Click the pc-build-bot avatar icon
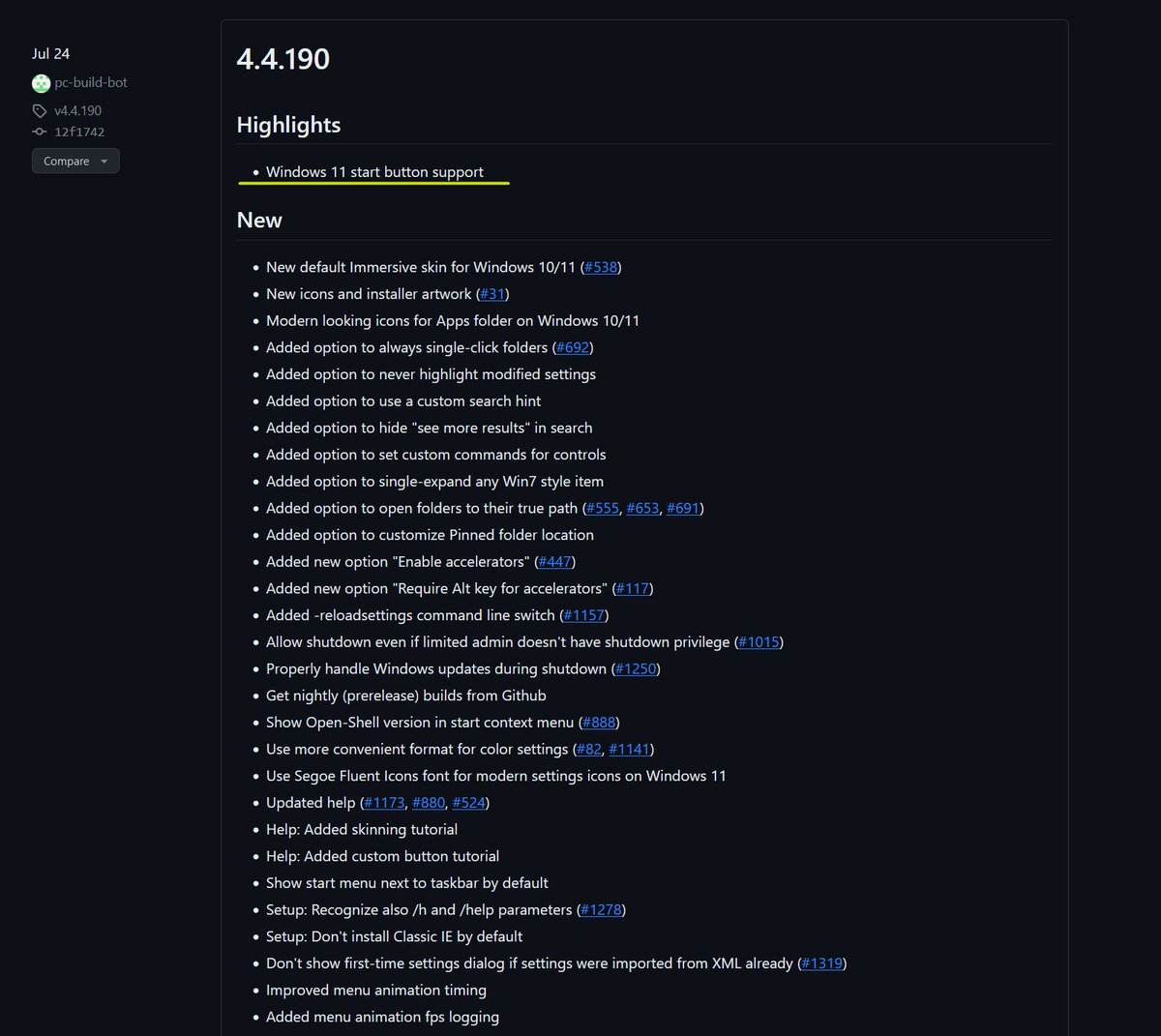This screenshot has width=1161, height=1036. pos(41,83)
